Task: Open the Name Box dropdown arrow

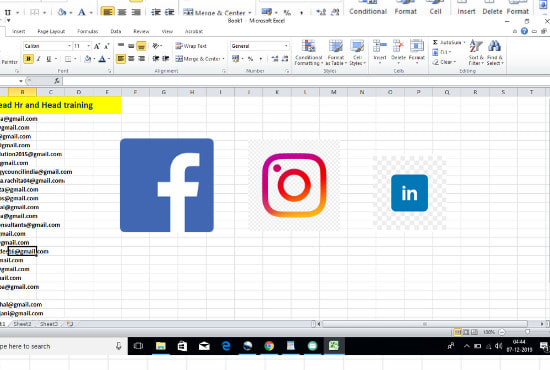Action: [x=21, y=81]
